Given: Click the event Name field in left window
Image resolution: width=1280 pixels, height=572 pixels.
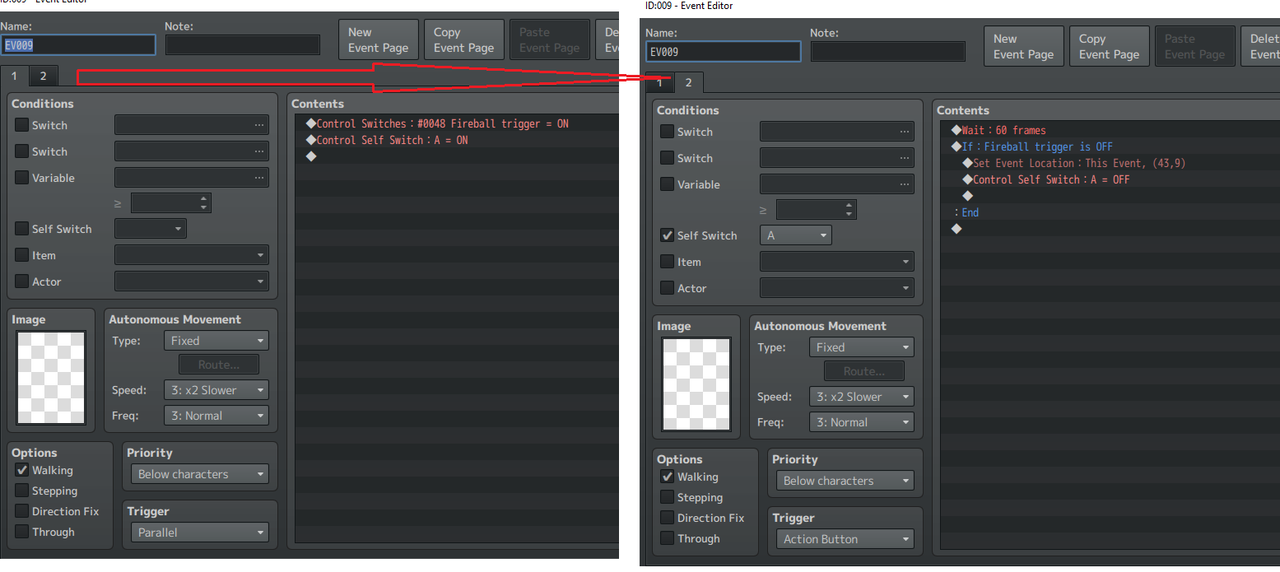Looking at the screenshot, I should coord(79,45).
